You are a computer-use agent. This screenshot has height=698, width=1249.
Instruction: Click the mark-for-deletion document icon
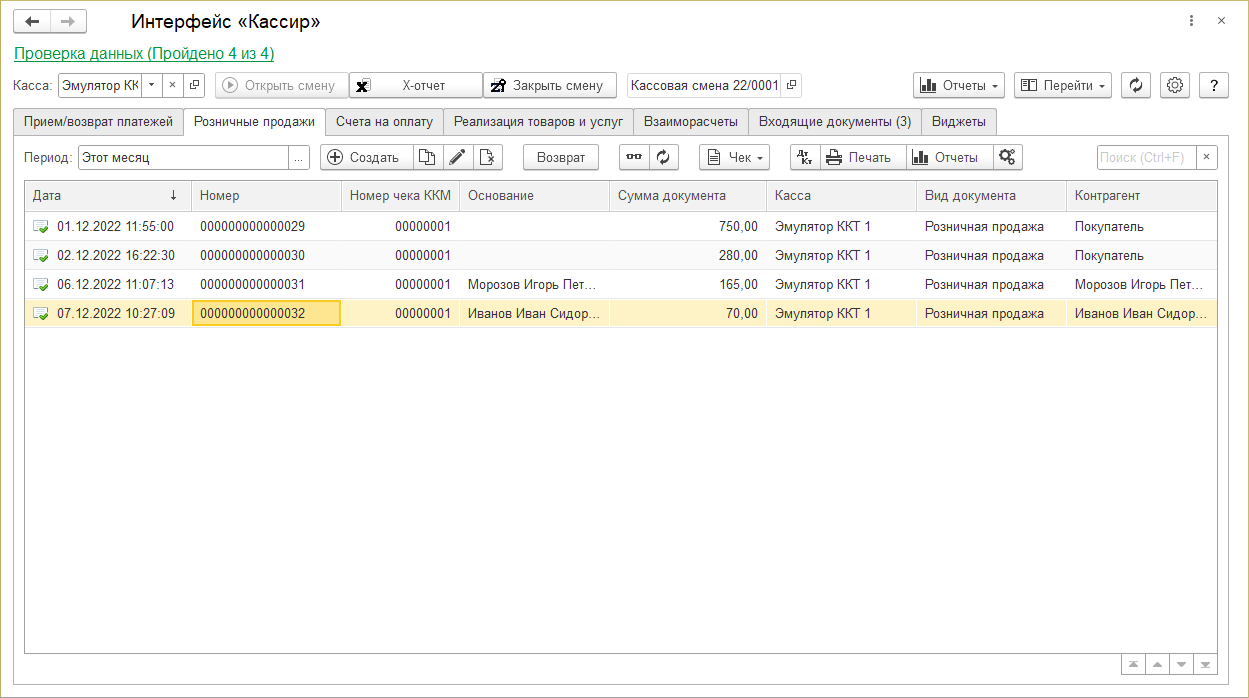(487, 157)
